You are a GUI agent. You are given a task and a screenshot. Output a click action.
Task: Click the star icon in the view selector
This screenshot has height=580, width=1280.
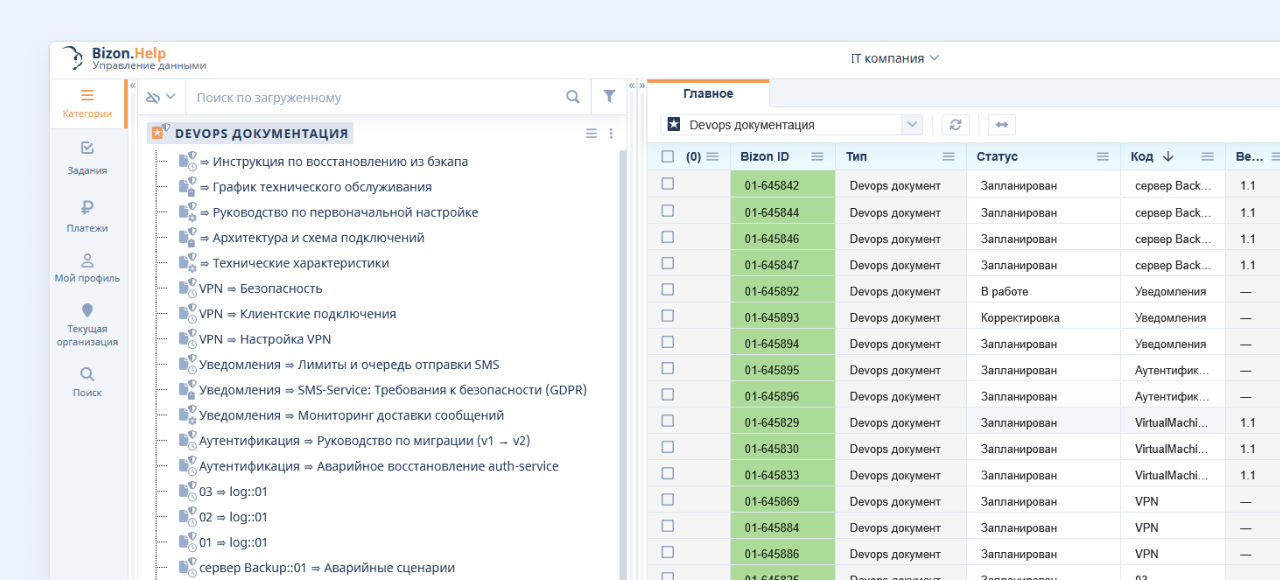pos(674,124)
